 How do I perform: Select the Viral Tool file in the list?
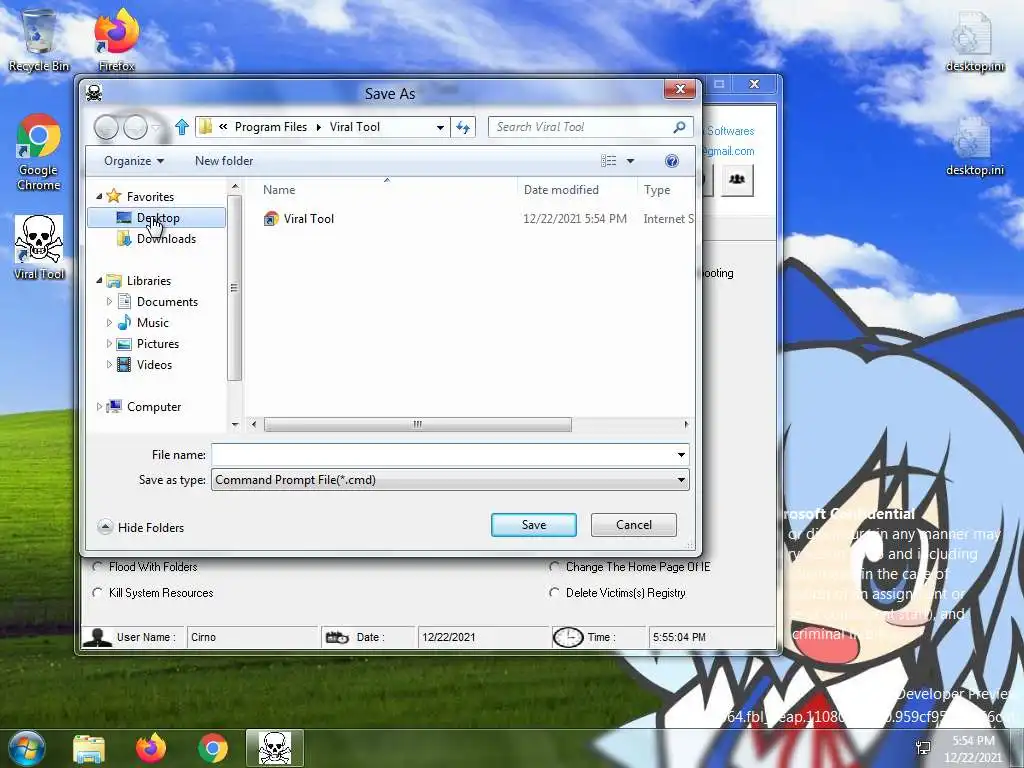pyautogui.click(x=298, y=219)
